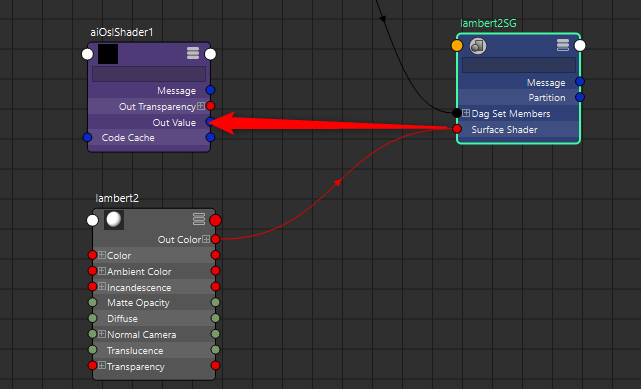The width and height of the screenshot is (641, 389).
Task: Click the Diffuse attribute label
Action: [x=122, y=318]
